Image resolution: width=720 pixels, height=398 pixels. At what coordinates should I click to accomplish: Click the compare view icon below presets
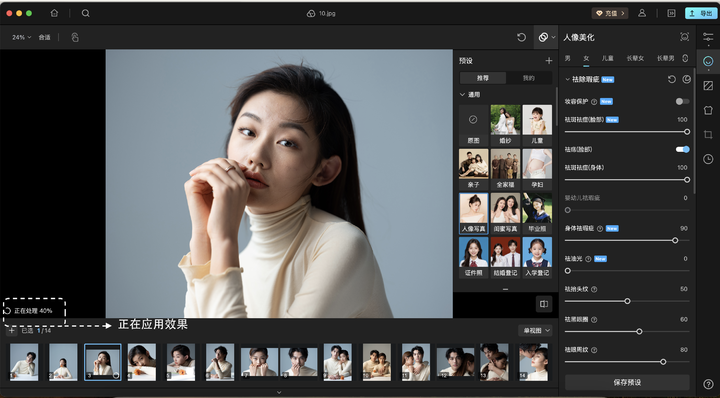click(x=544, y=304)
